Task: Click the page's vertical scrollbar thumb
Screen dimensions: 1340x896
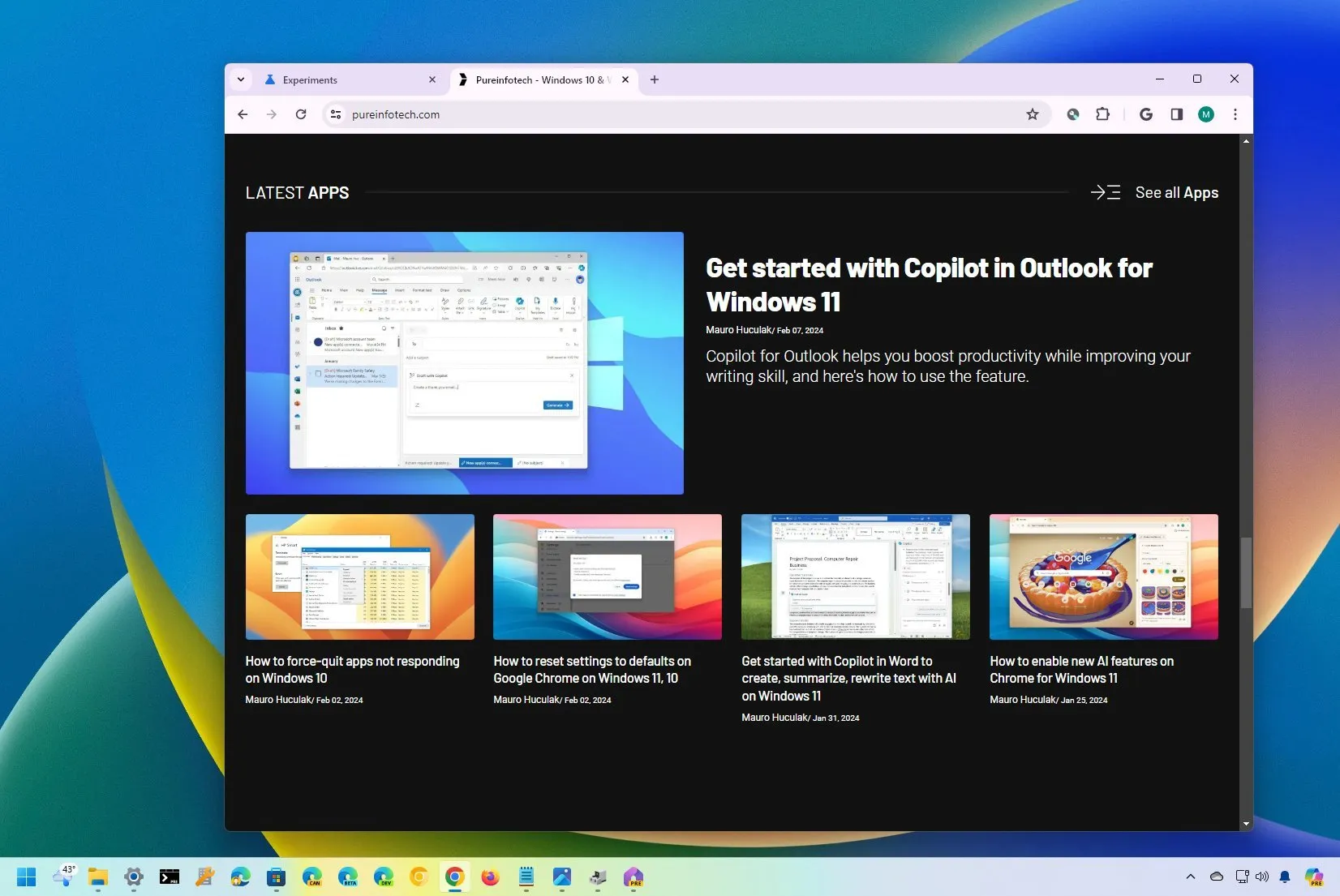Action: point(1246,572)
